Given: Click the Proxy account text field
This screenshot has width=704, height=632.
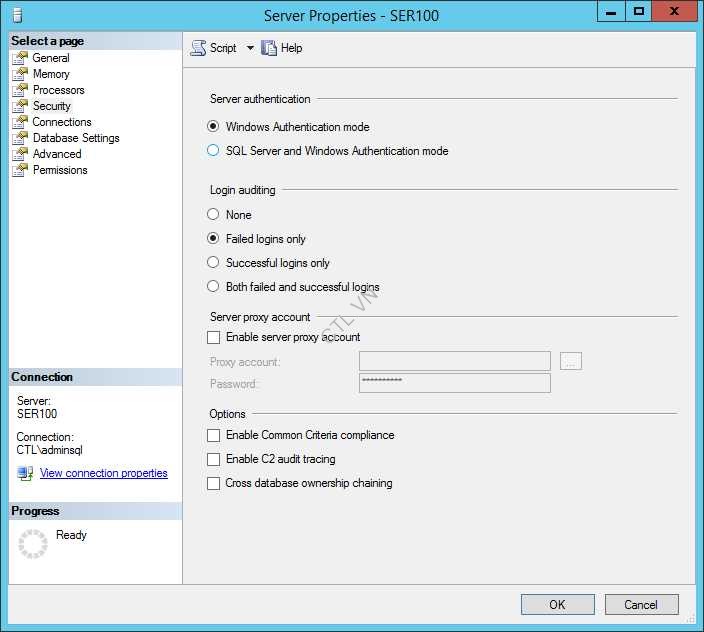Looking at the screenshot, I should click(455, 361).
